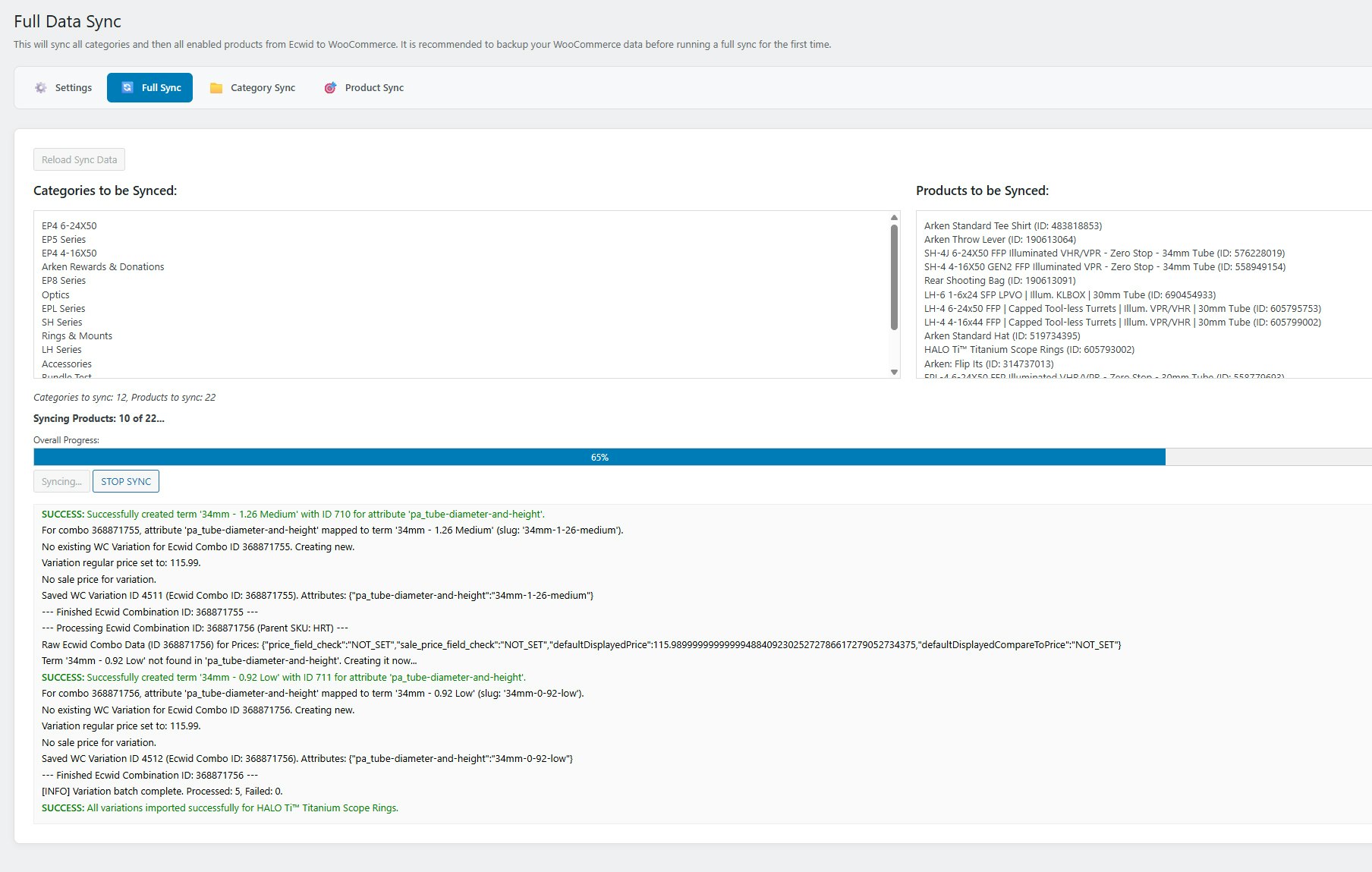
Task: Click product 'LH-6 1-6x24 SFP LPVO'
Action: pos(1070,294)
